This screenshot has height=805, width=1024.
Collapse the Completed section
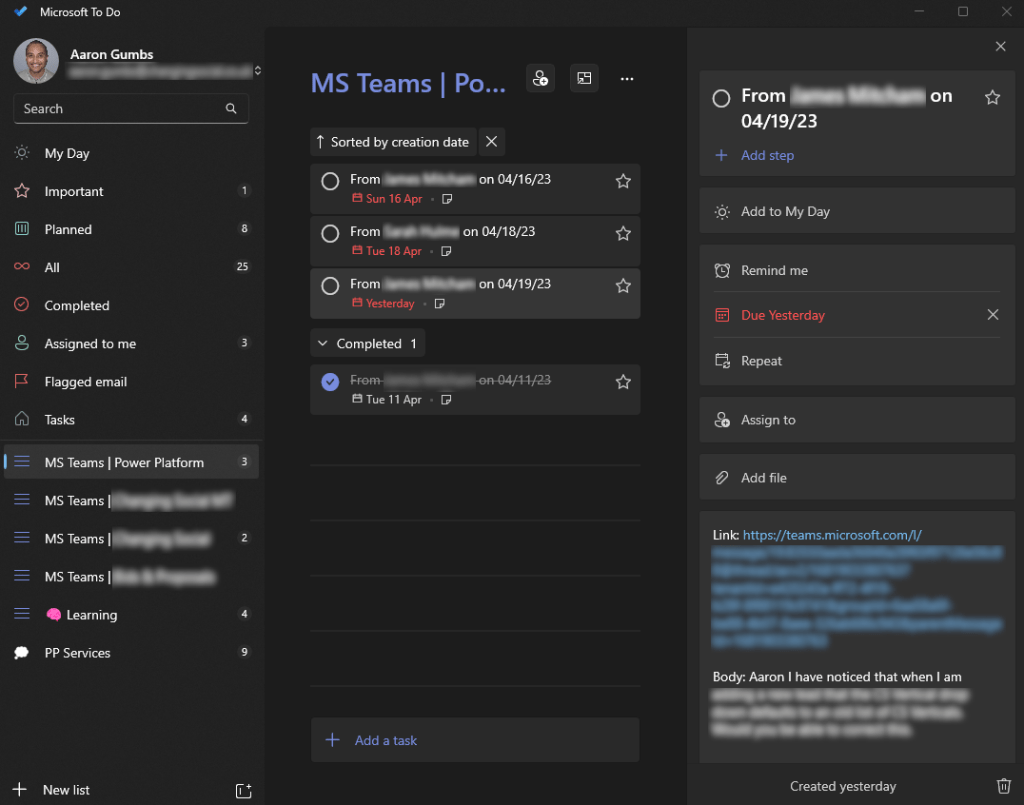pos(323,343)
